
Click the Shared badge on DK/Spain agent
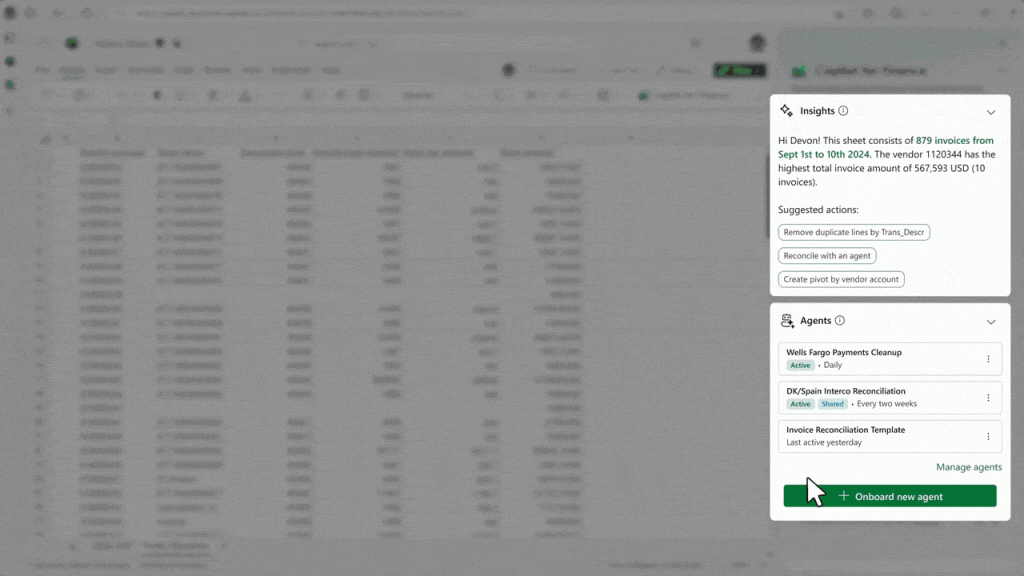click(832, 404)
